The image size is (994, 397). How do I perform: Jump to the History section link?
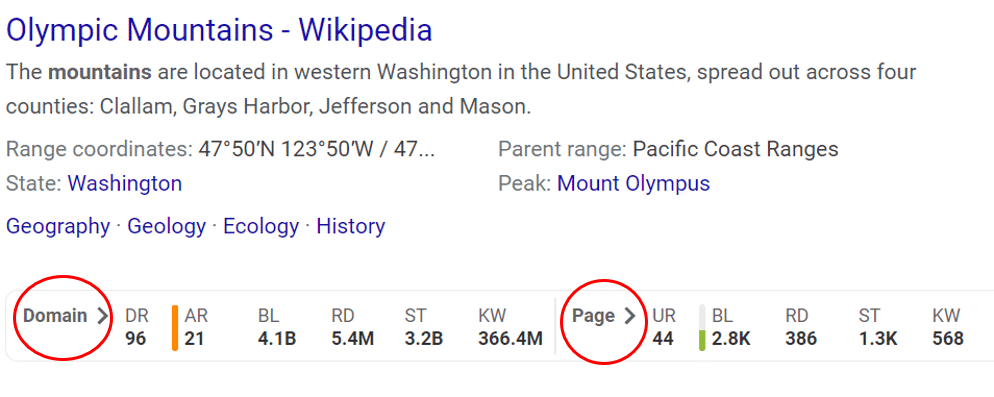[351, 226]
